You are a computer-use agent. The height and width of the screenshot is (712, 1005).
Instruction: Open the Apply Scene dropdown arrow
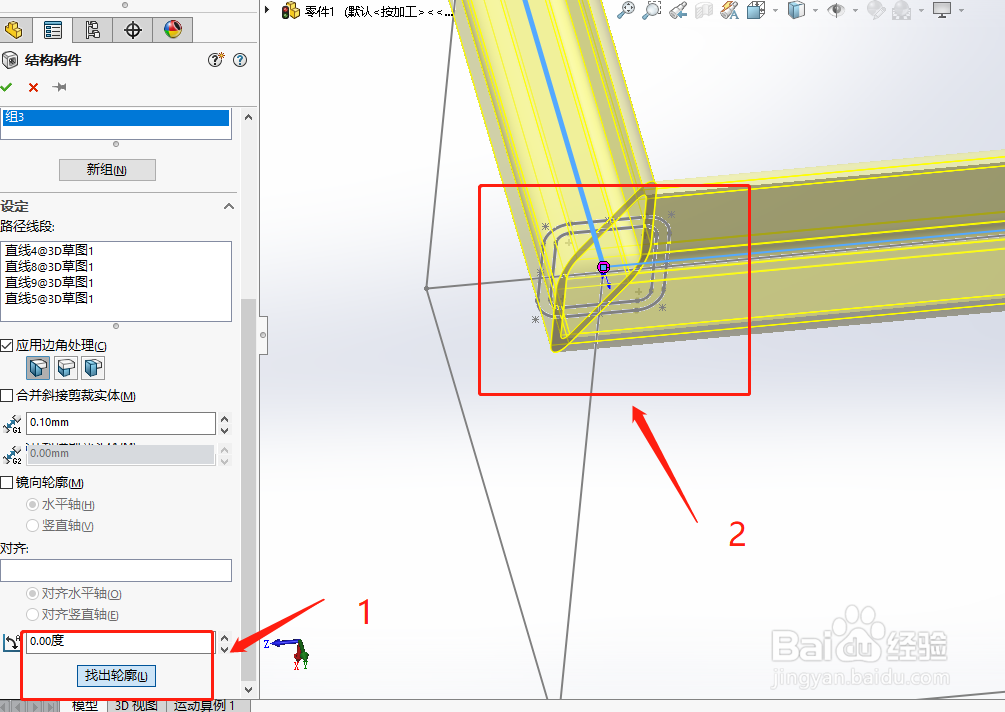921,10
